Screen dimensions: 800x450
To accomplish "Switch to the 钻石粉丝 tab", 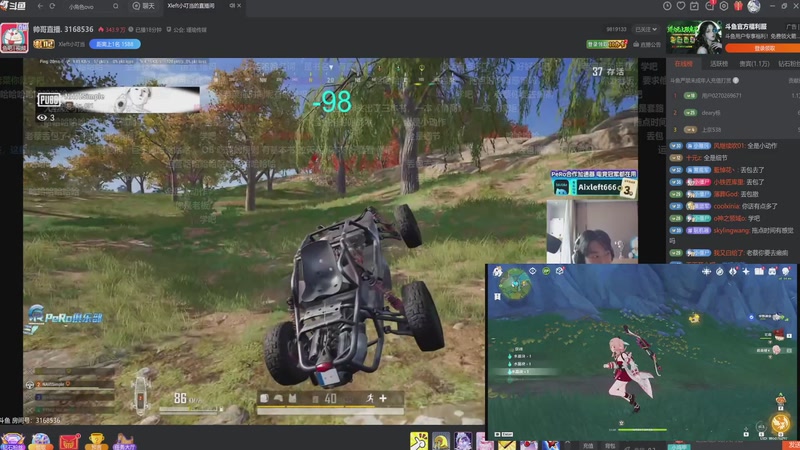I will [789, 64].
